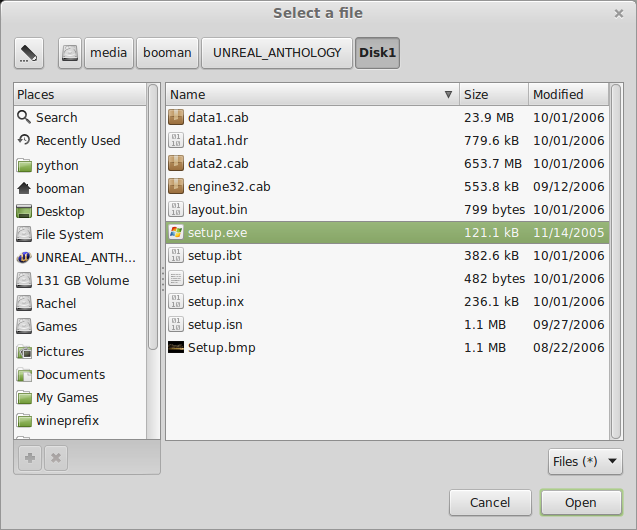Viewport: 637px width, 530px height.
Task: Click the UNREAL_ANTH... disc icon
Action: [x=24, y=257]
